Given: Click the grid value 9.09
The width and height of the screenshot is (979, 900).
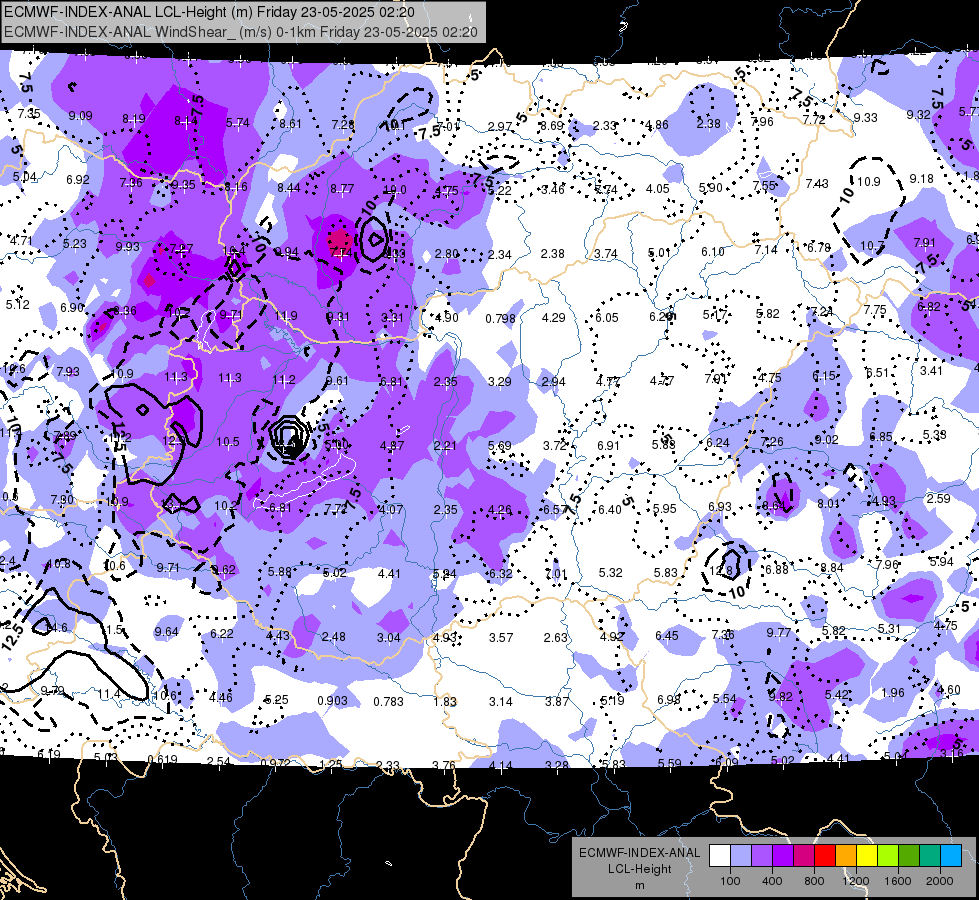Looking at the screenshot, I should click(x=81, y=116).
